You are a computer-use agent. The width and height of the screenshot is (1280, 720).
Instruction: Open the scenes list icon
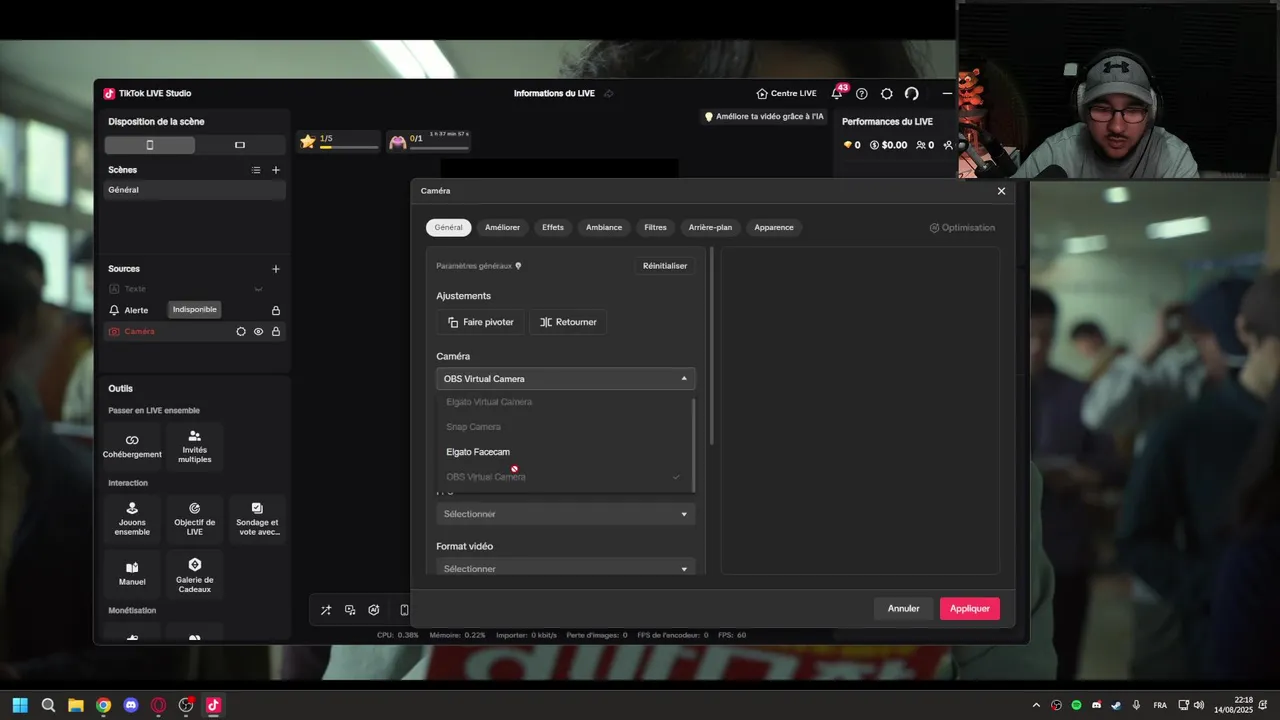tap(256, 170)
